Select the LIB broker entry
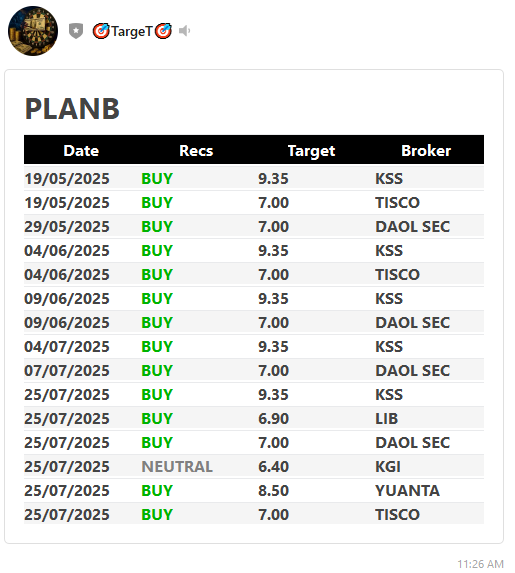This screenshot has height=573, width=515. coord(387,418)
